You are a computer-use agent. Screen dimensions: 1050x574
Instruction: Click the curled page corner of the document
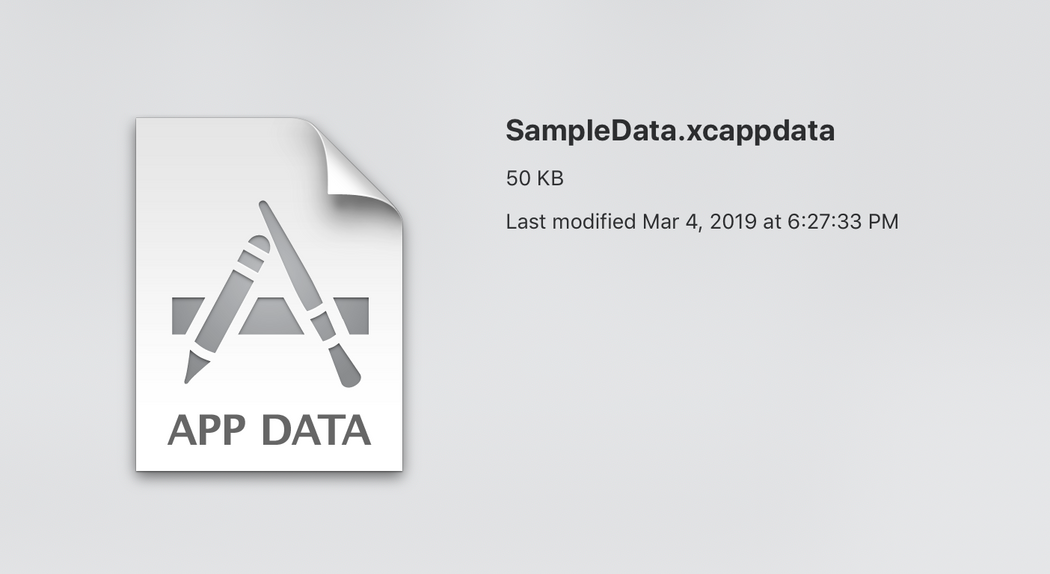[358, 164]
